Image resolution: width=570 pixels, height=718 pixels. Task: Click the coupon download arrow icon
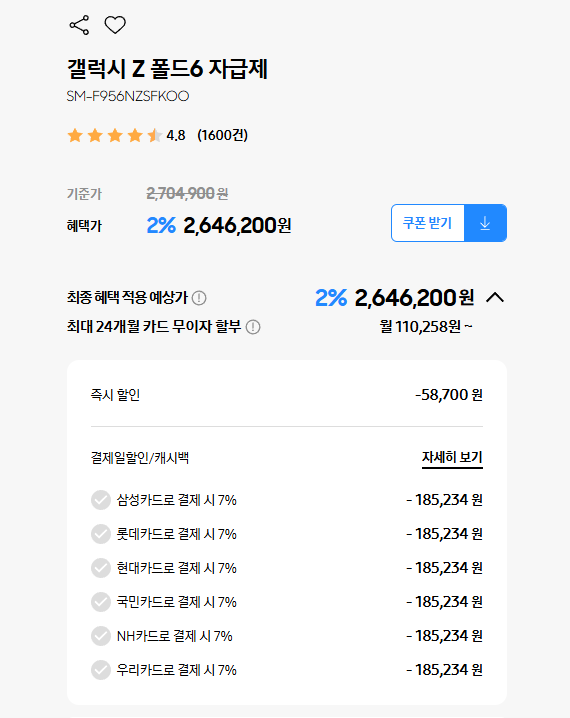485,223
